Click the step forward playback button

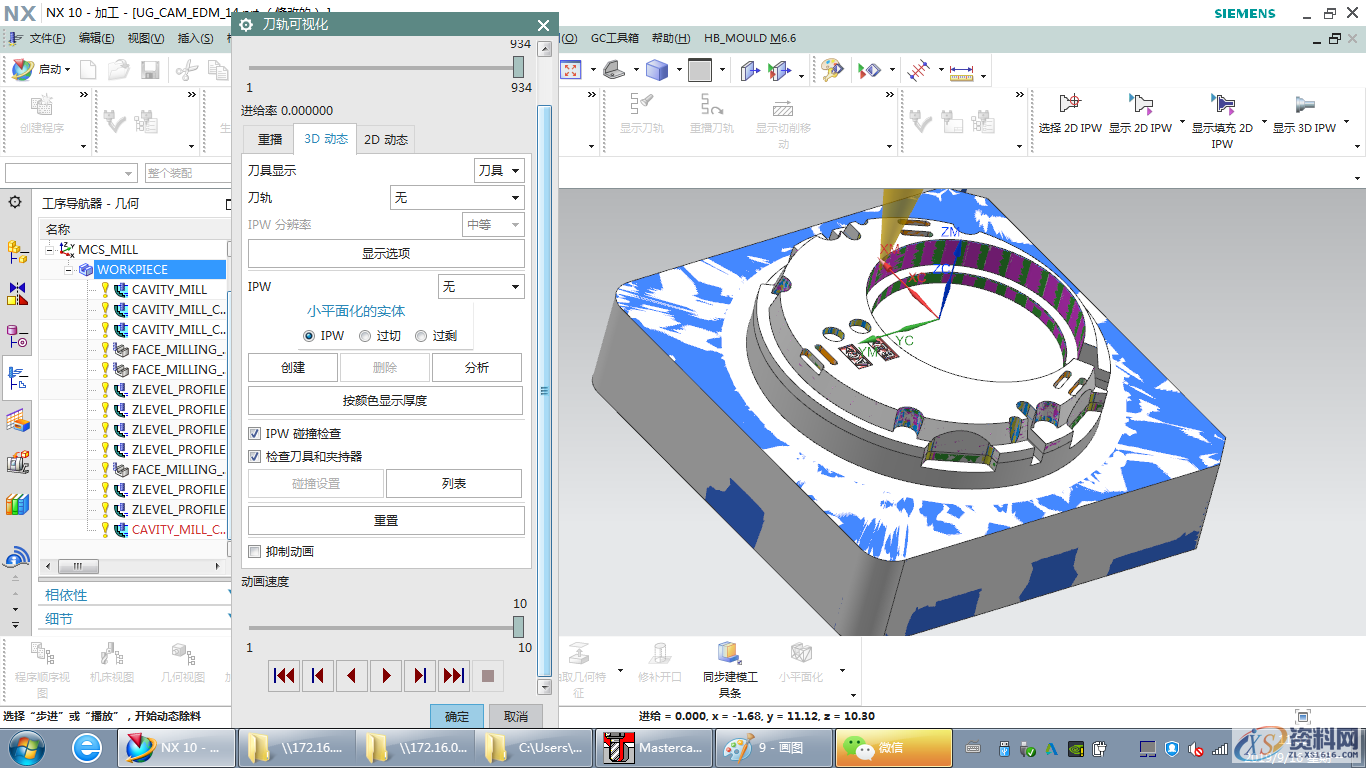(420, 676)
